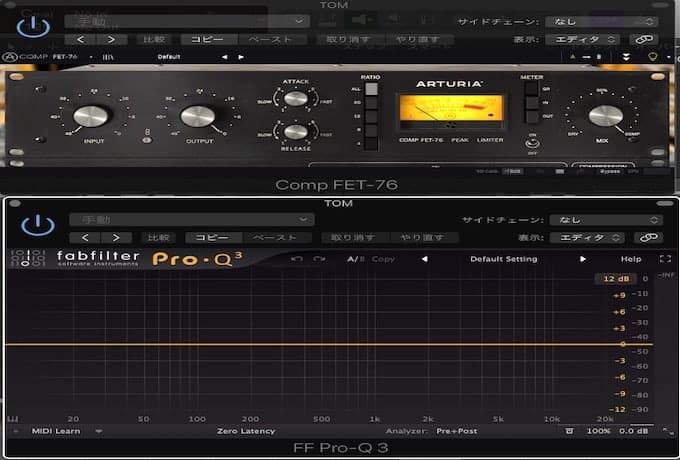Screen dimensions: 680x460
Task: Set meter mode to OUT
Action: (x=531, y=116)
